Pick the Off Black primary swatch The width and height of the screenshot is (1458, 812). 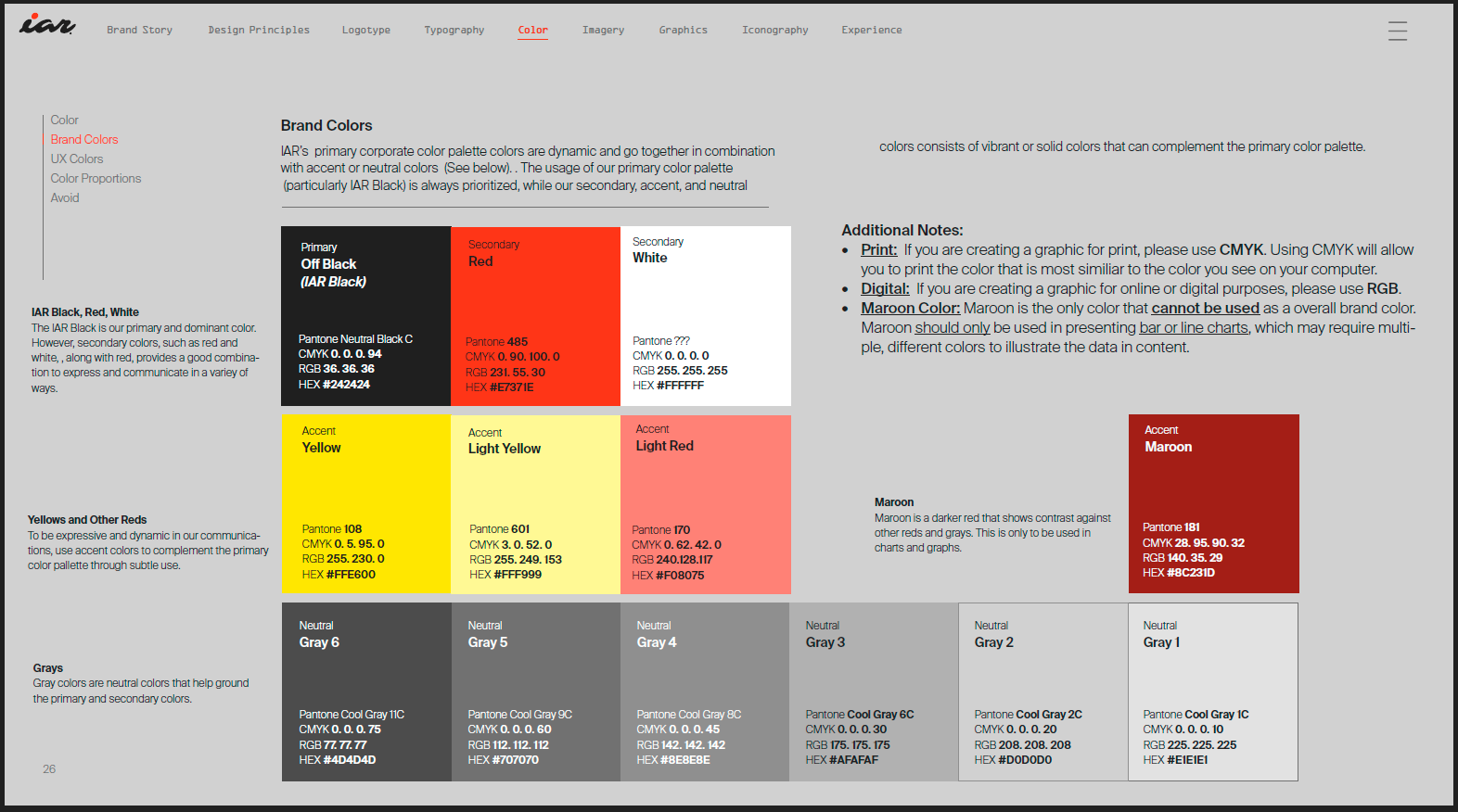365,316
